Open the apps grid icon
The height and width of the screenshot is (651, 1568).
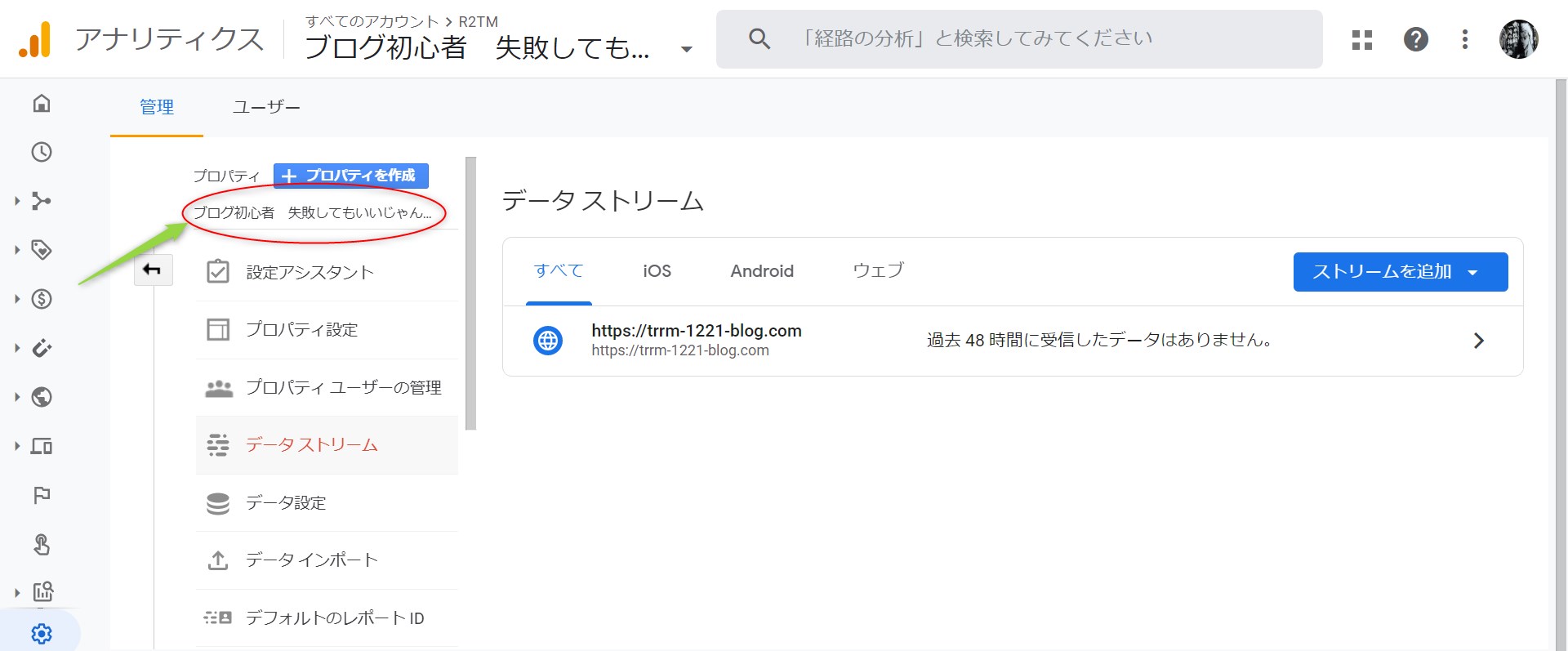coord(1361,39)
